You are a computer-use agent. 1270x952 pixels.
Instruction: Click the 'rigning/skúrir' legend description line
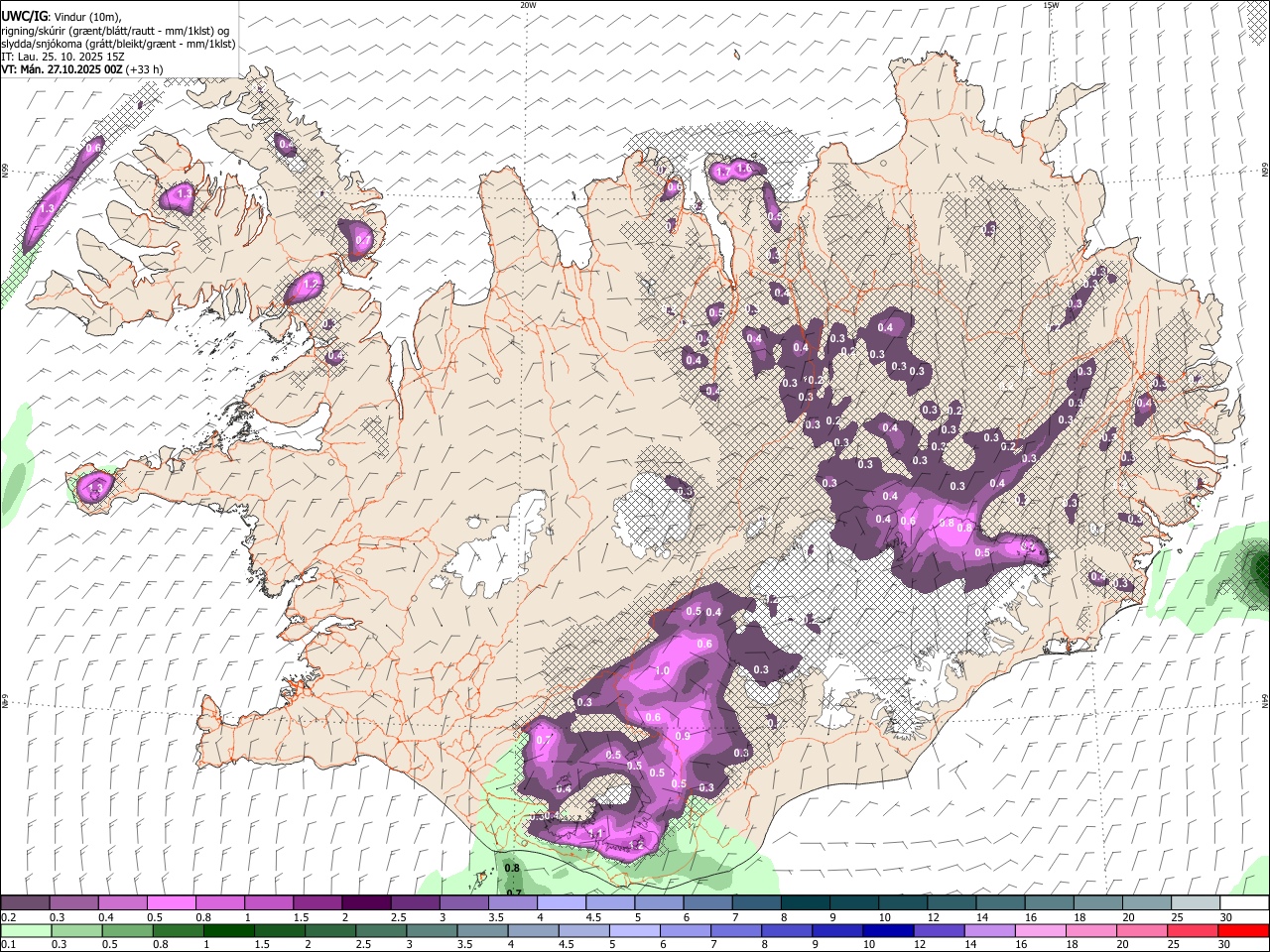(x=115, y=30)
